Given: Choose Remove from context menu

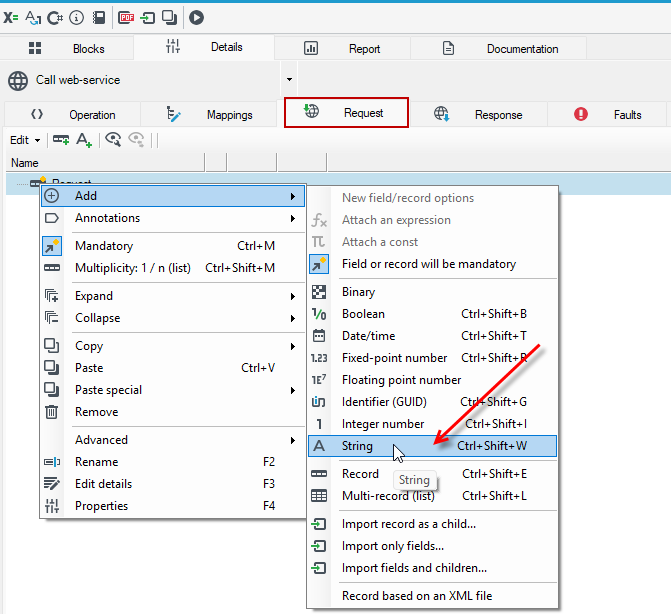Looking at the screenshot, I should (173, 412).
